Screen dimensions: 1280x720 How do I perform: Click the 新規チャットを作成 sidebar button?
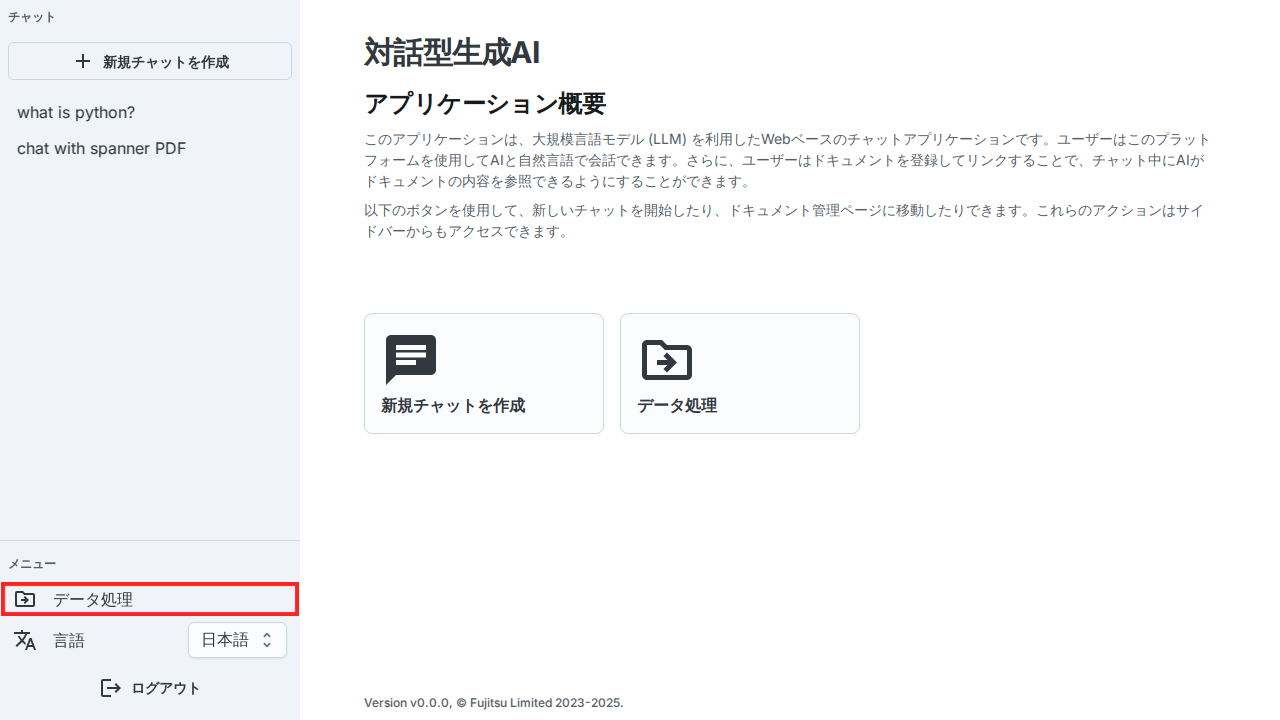point(150,61)
